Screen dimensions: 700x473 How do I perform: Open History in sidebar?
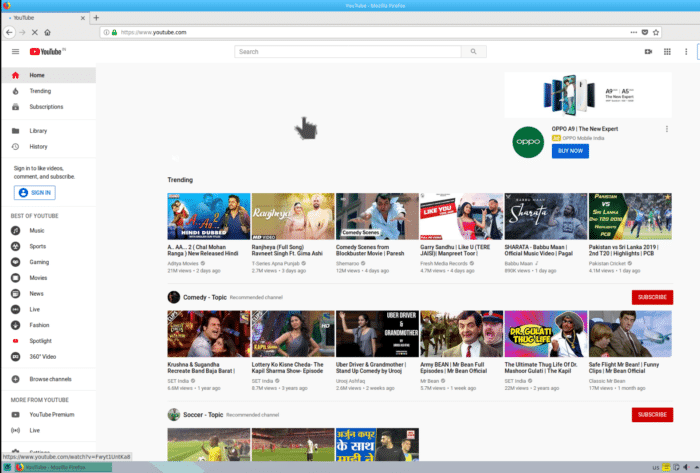pyautogui.click(x=48, y=146)
